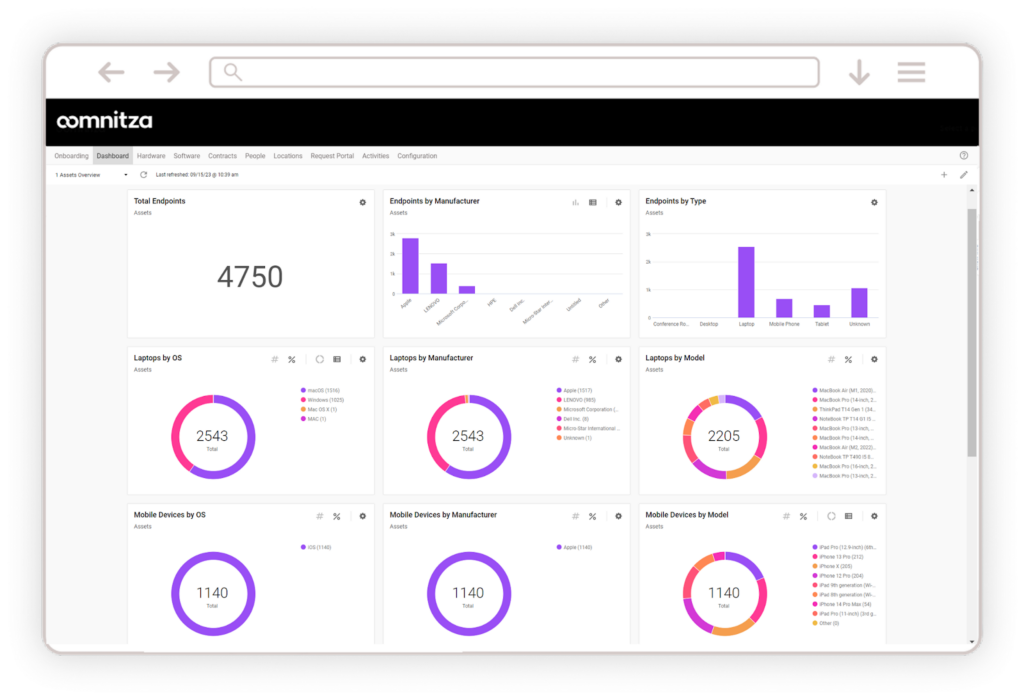This screenshot has width=1024, height=698.
Task: Open settings gear on Total Endpoints widget
Action: (363, 202)
